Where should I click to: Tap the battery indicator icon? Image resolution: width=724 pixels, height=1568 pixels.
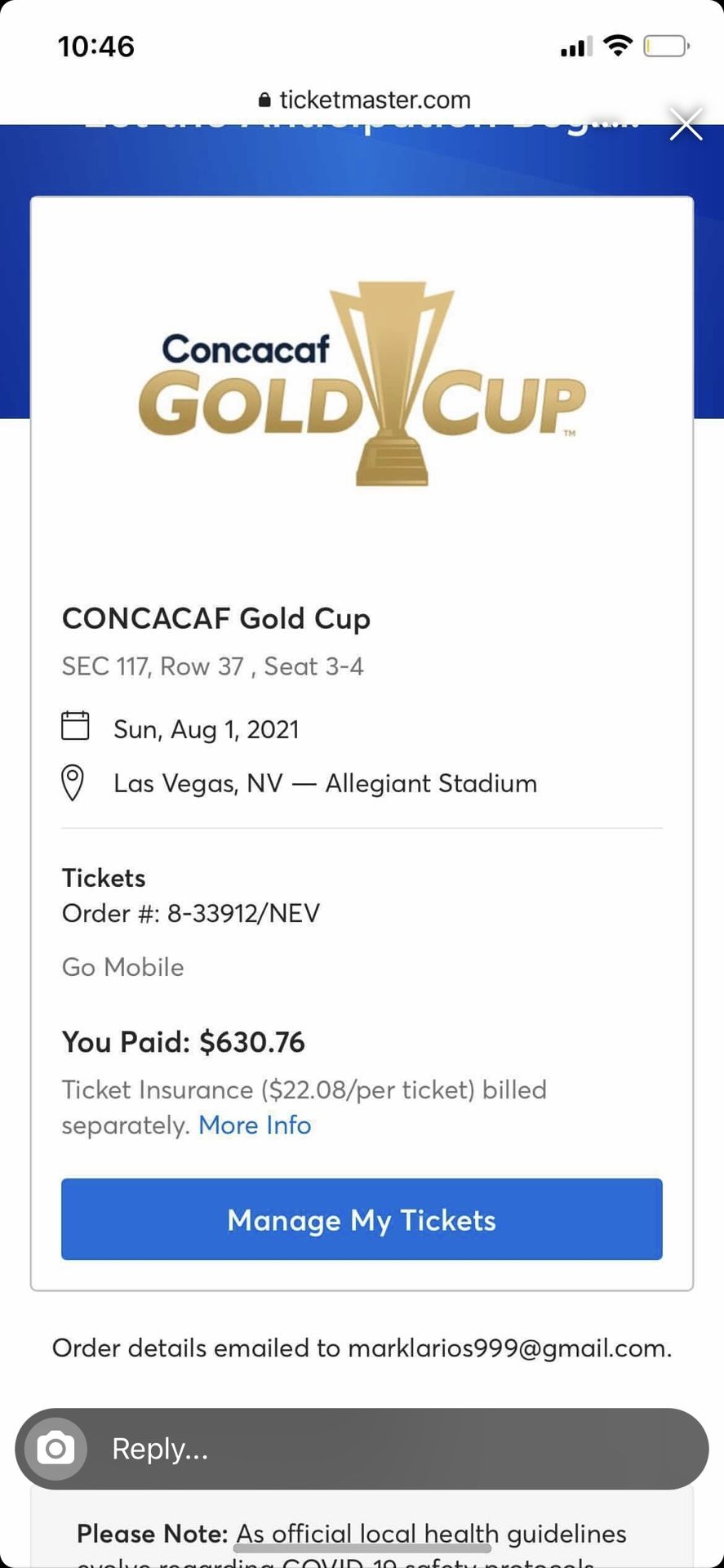pyautogui.click(x=666, y=46)
